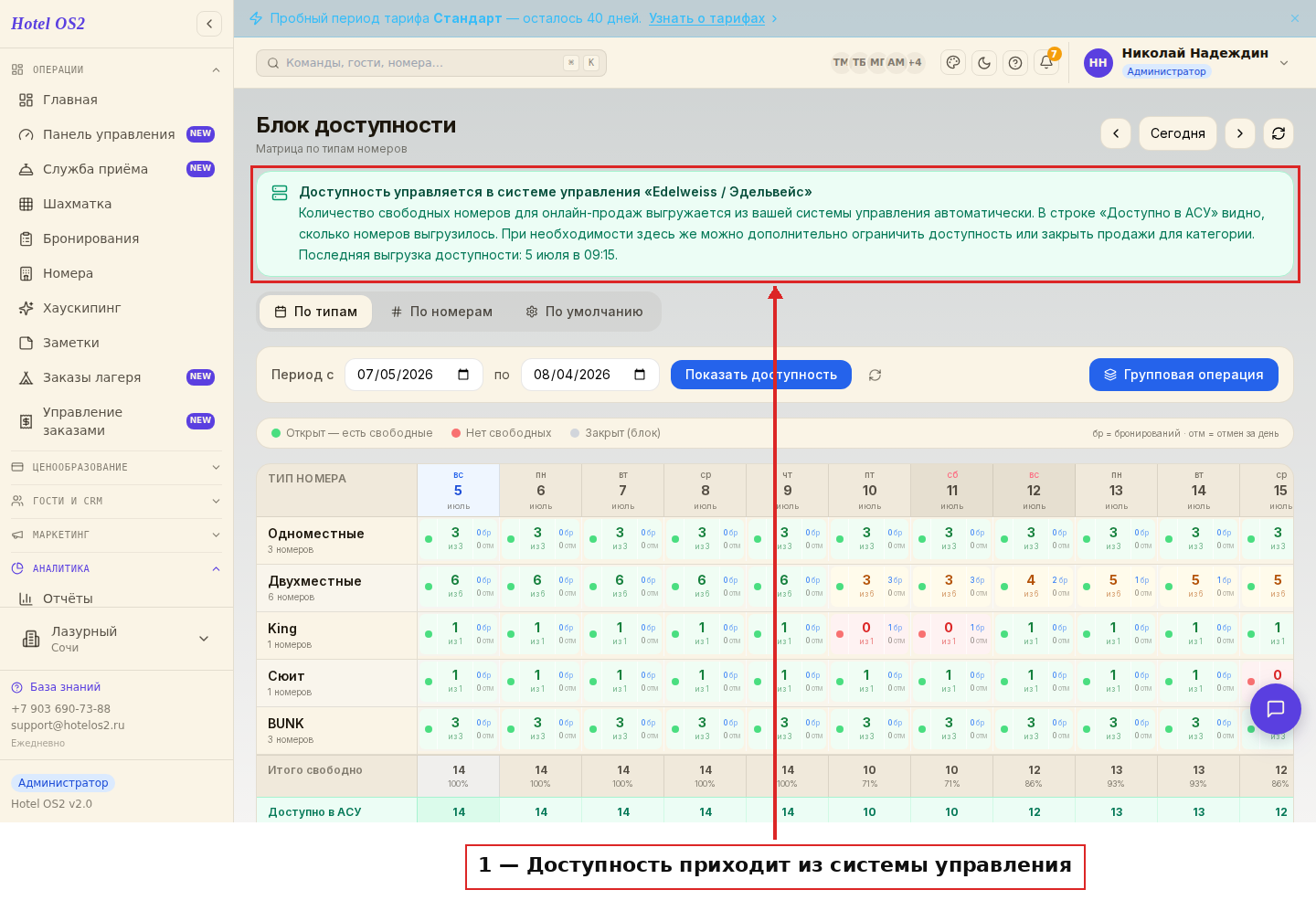Screen dimensions: 1316x911
Task: Toggle dark mode moon icon
Action: click(x=984, y=63)
